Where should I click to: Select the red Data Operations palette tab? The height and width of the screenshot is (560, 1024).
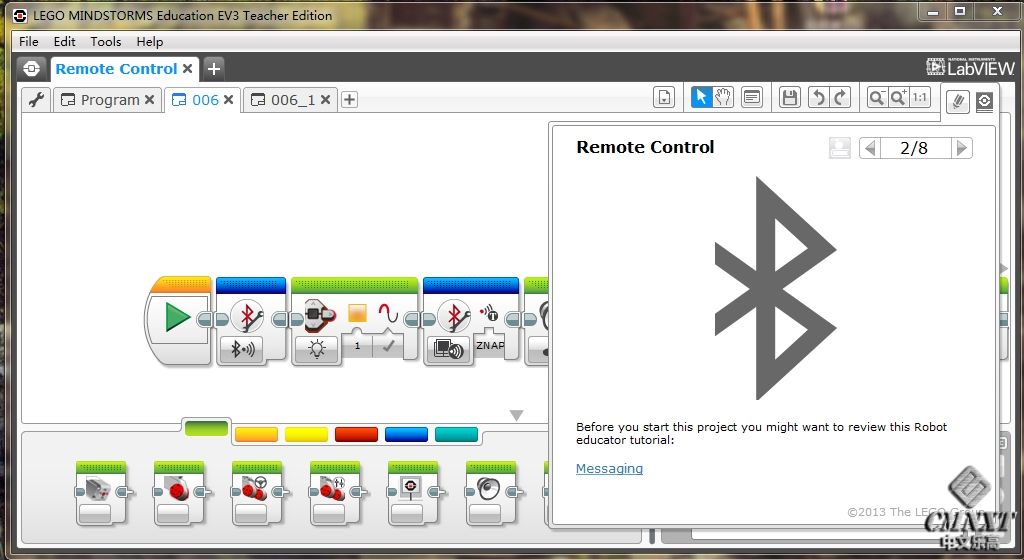(356, 434)
